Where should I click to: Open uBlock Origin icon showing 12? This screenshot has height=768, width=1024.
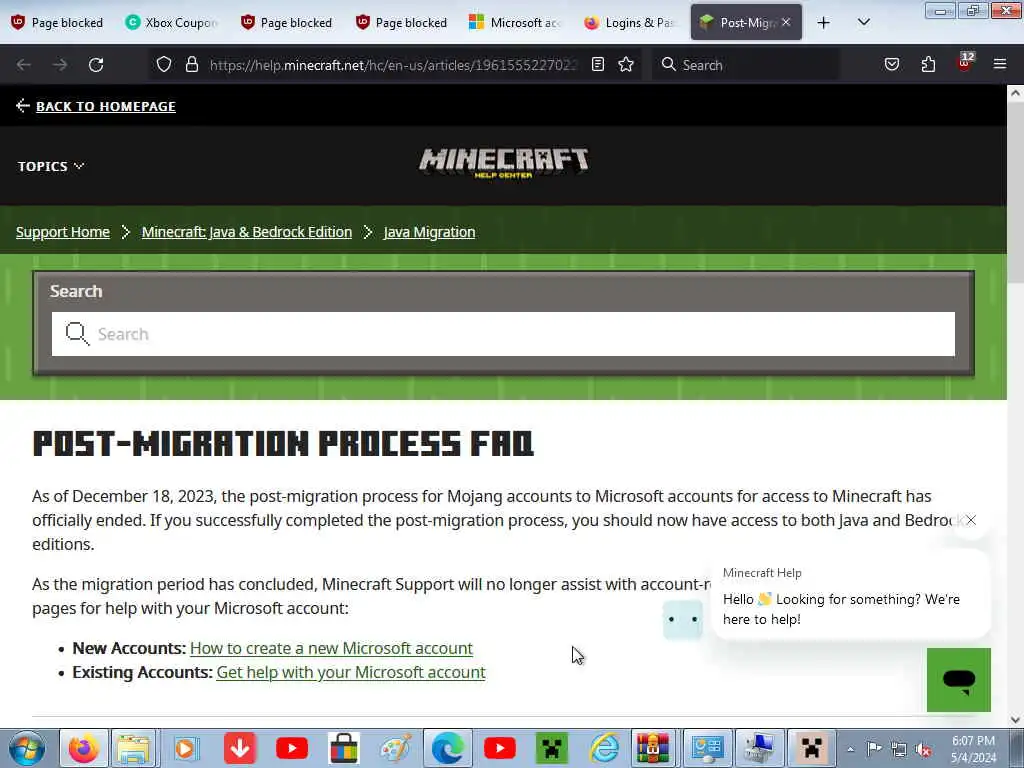(965, 63)
